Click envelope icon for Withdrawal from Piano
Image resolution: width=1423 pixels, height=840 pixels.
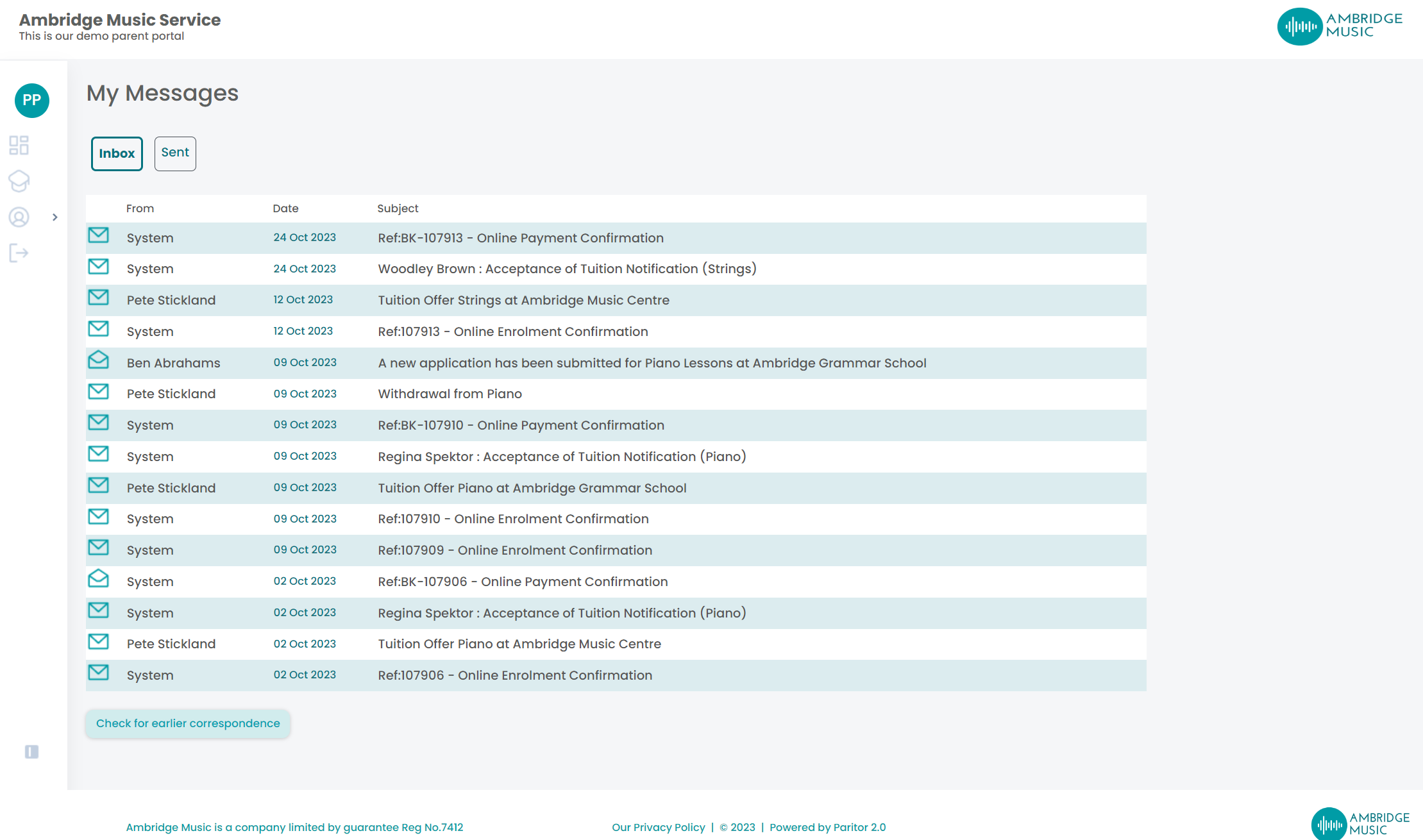(98, 391)
